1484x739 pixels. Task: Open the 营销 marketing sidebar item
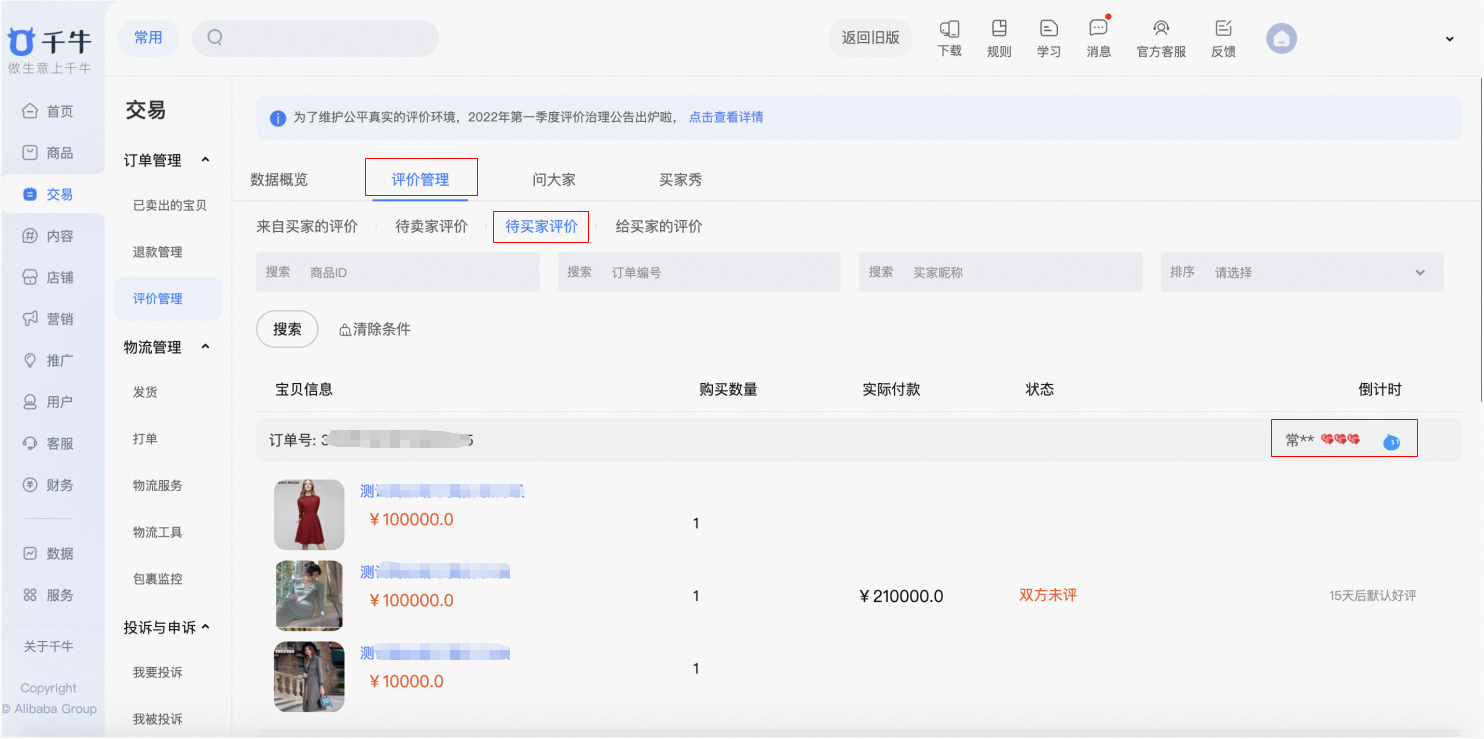[x=48, y=319]
